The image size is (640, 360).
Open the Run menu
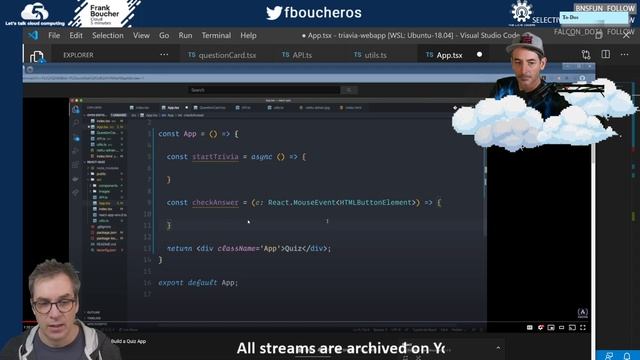[185, 36]
